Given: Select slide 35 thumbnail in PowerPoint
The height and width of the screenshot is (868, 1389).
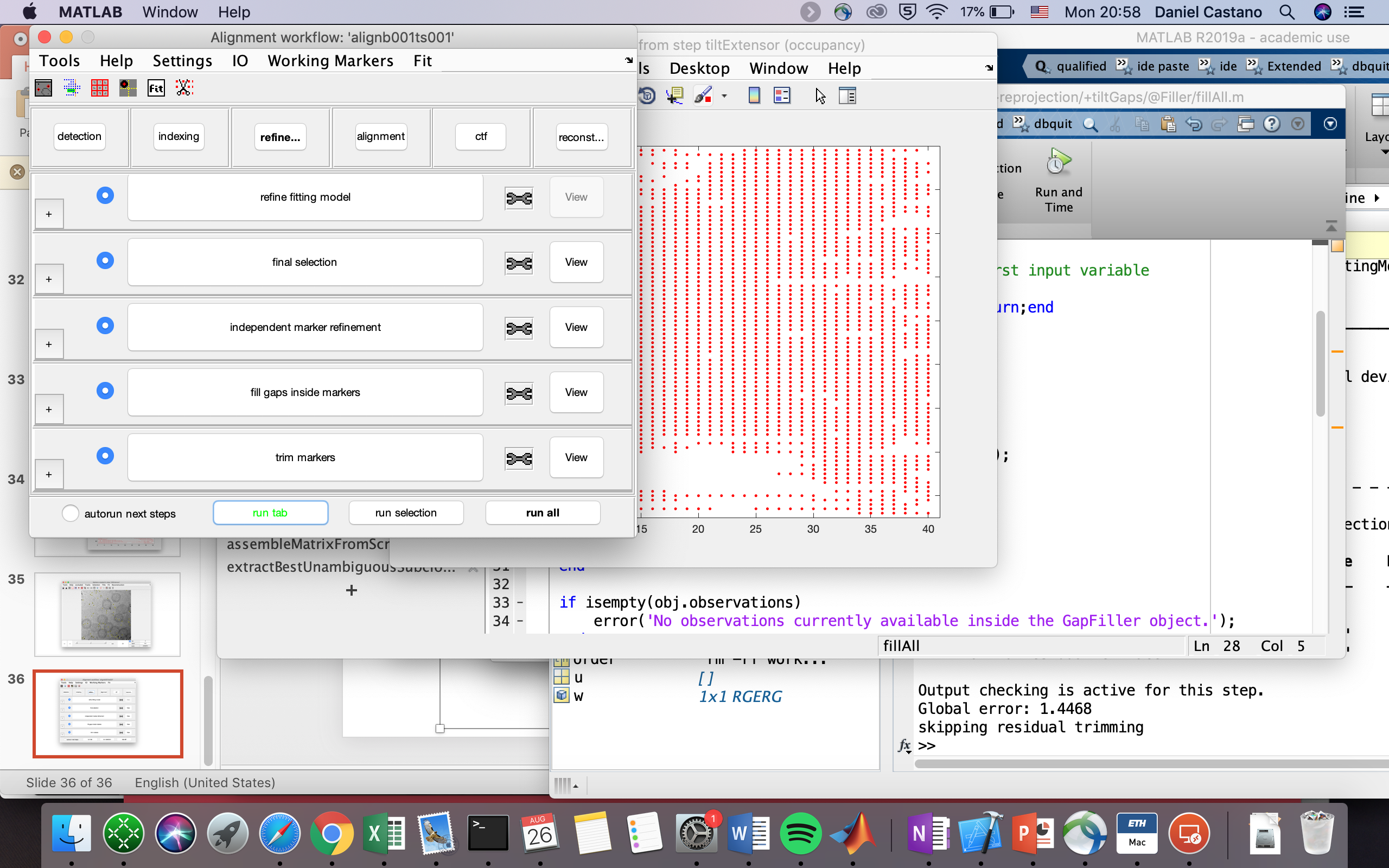Looking at the screenshot, I should (107, 614).
